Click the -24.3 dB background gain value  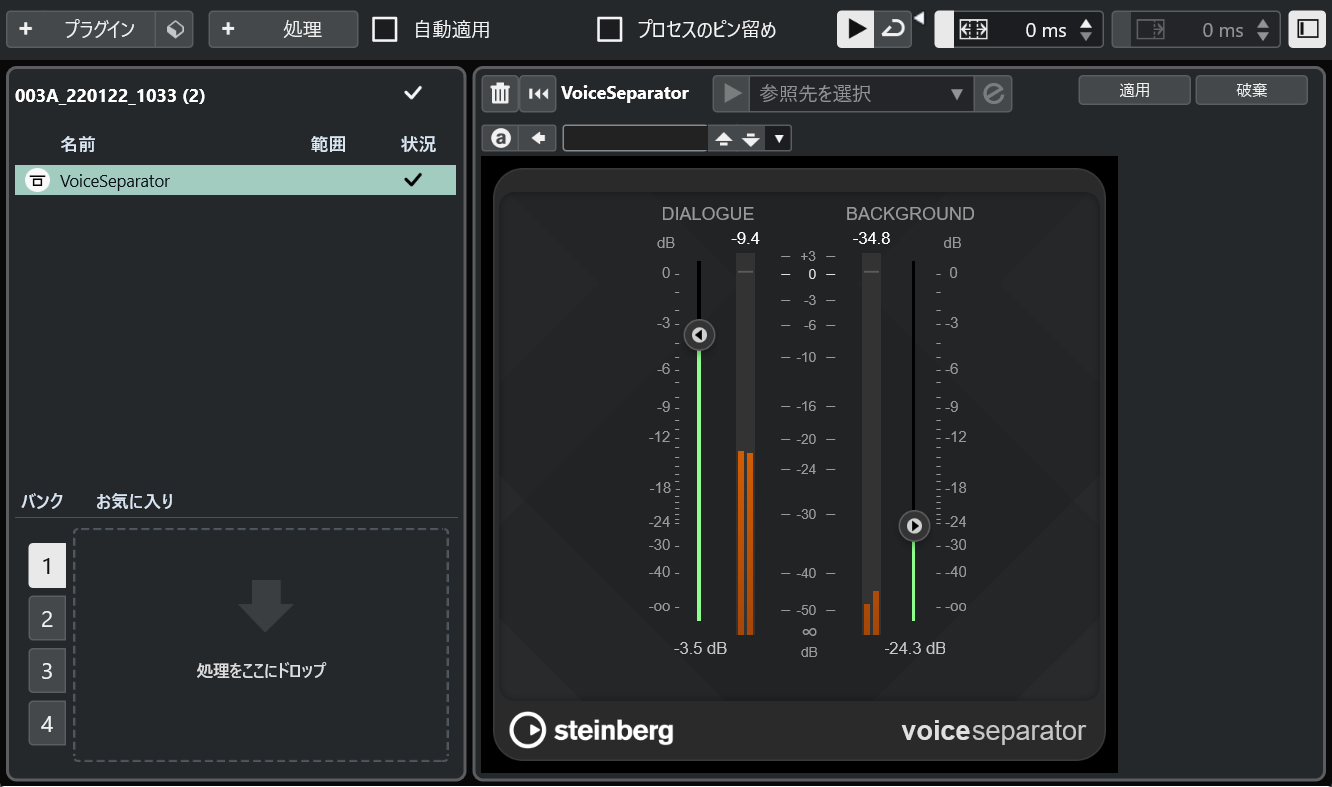(x=915, y=648)
